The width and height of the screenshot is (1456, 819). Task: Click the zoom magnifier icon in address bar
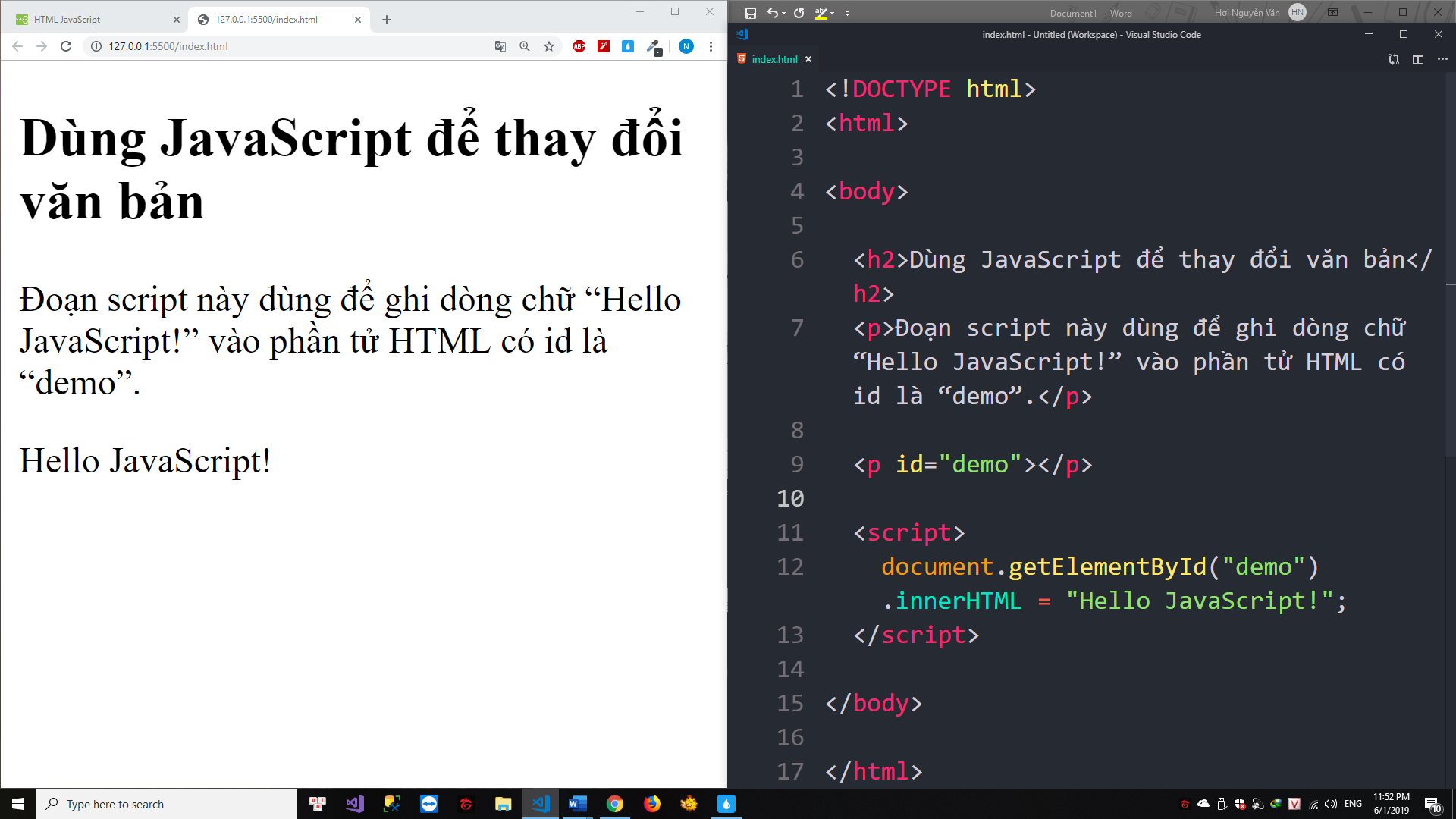pyautogui.click(x=524, y=46)
